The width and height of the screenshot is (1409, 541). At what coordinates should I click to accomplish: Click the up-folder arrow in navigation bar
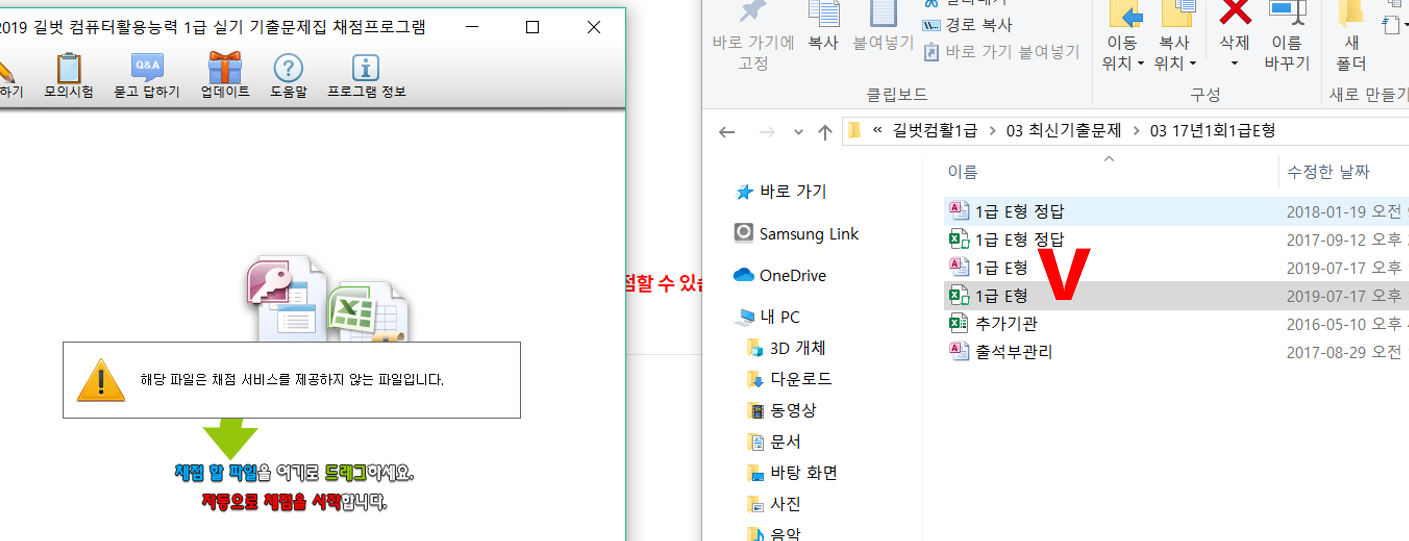824,132
